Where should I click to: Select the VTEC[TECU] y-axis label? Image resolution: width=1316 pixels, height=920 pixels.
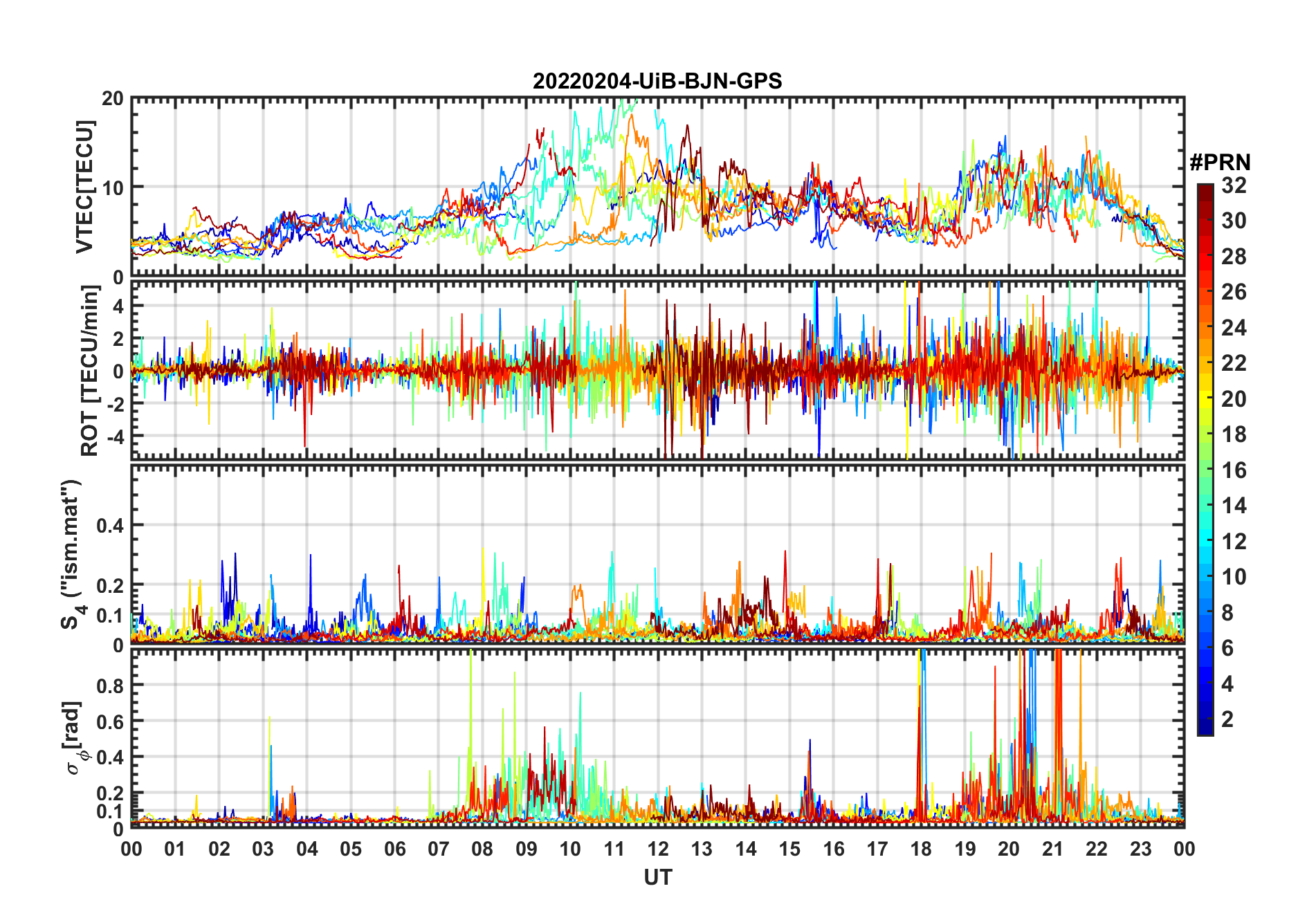84,187
